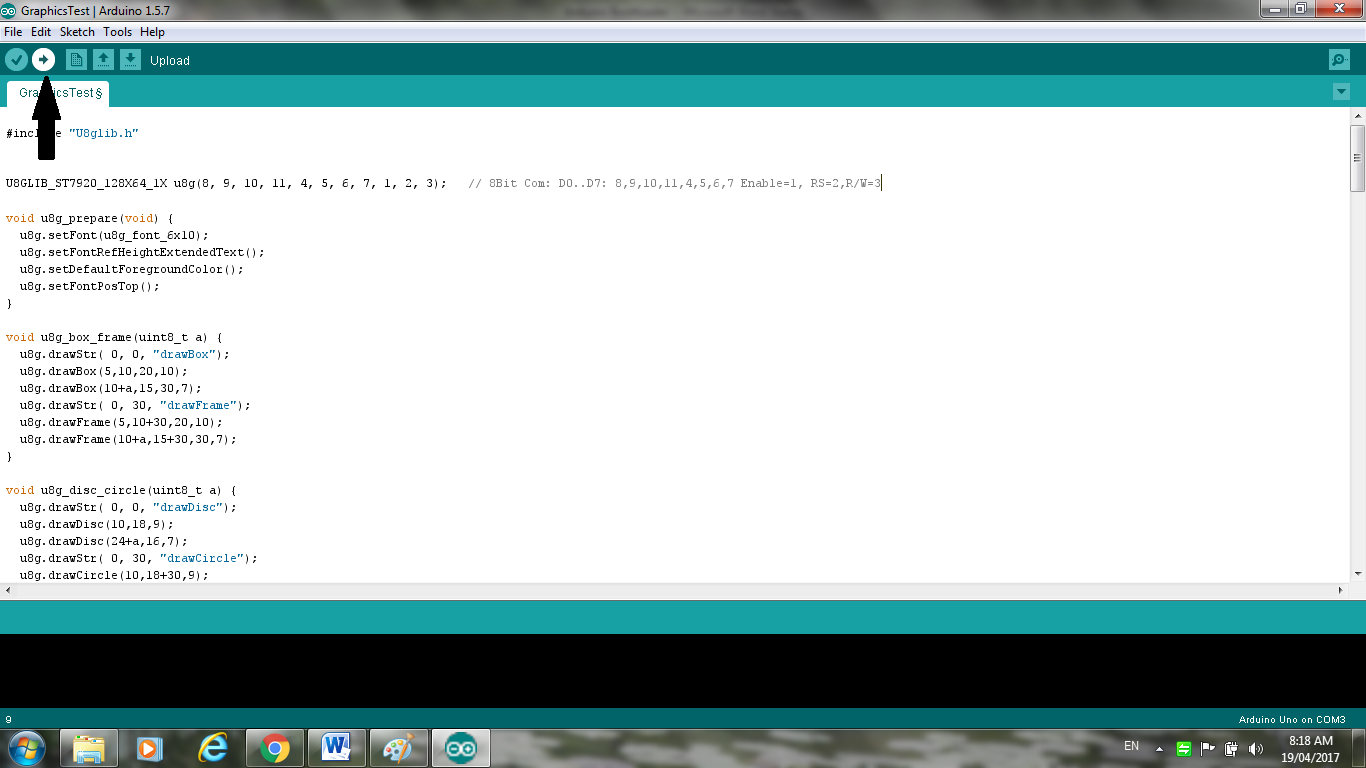1366x768 pixels.
Task: Click the Arduino Uno on COM3 status text
Action: tap(1292, 719)
